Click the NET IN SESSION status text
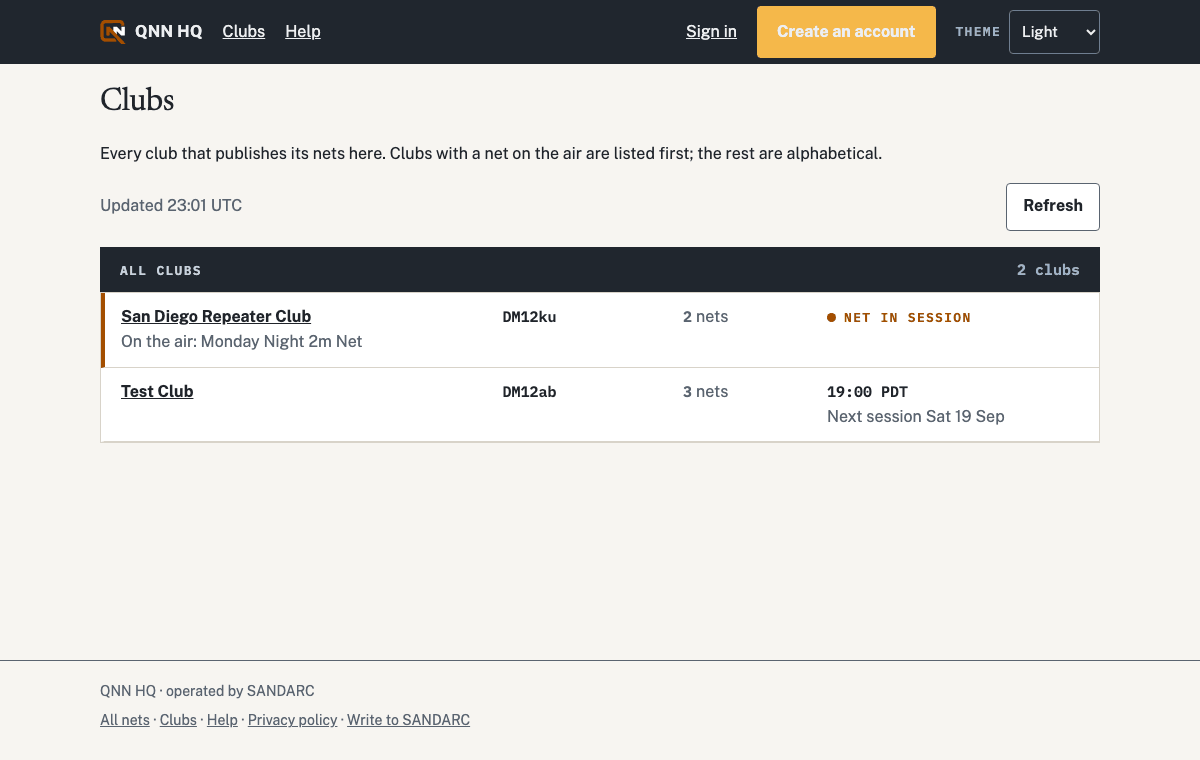Image resolution: width=1200 pixels, height=760 pixels. (907, 318)
